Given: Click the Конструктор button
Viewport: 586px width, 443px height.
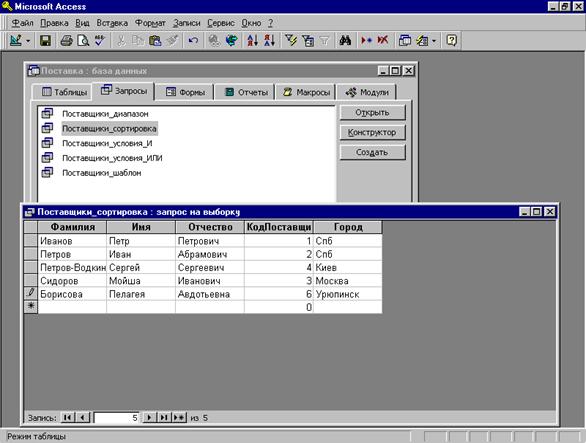Looking at the screenshot, I should click(x=372, y=132).
